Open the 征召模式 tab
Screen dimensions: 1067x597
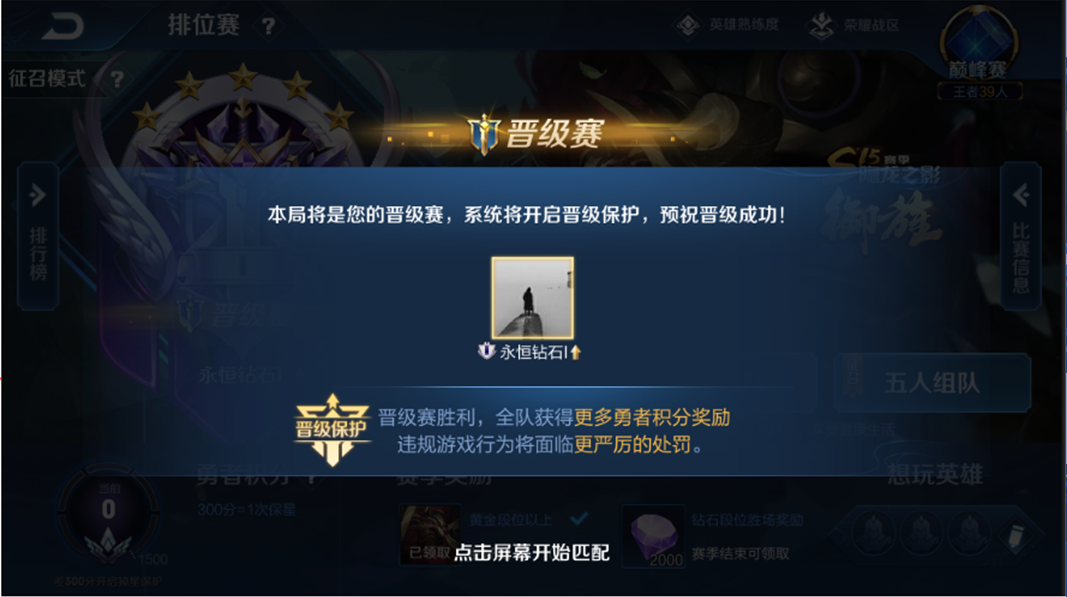coord(46,79)
